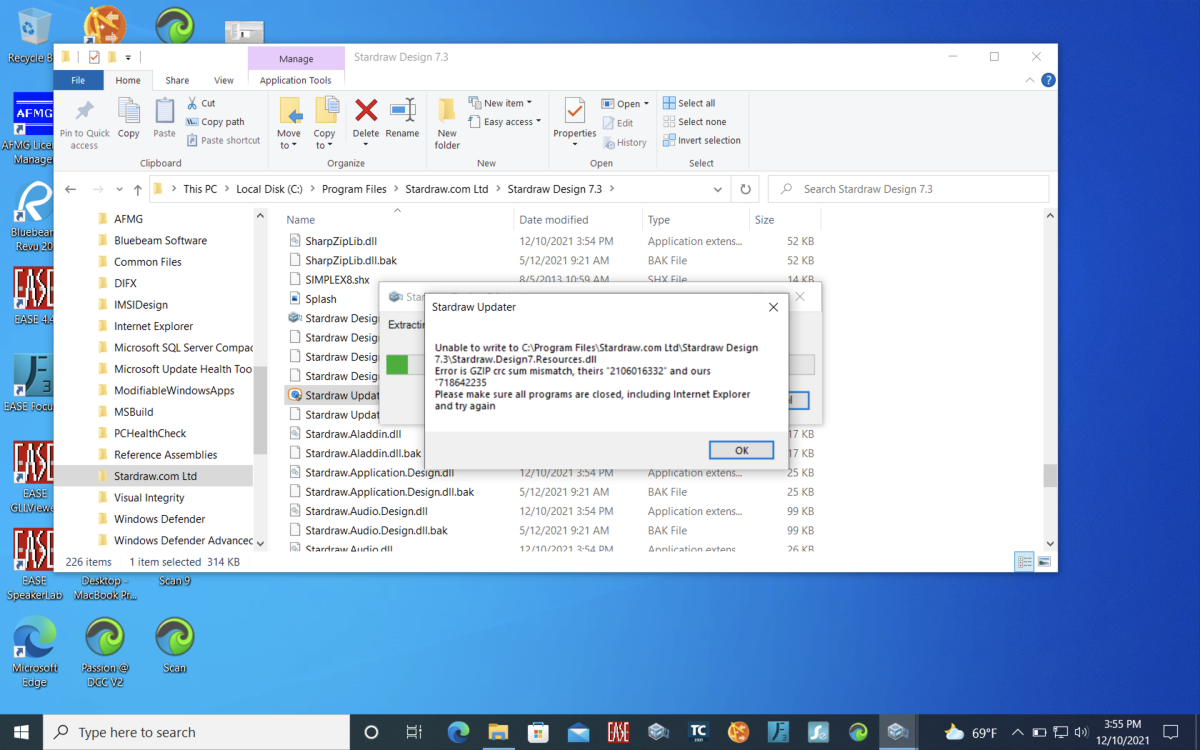
Task: Click the Pin to Quick access icon
Action: (85, 116)
